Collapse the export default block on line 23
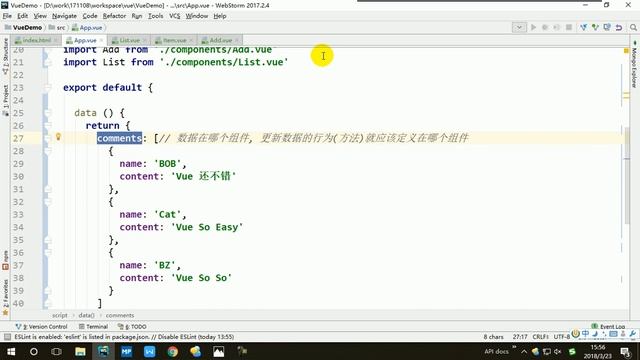Screen dimensions: 640x360 [48, 87]
